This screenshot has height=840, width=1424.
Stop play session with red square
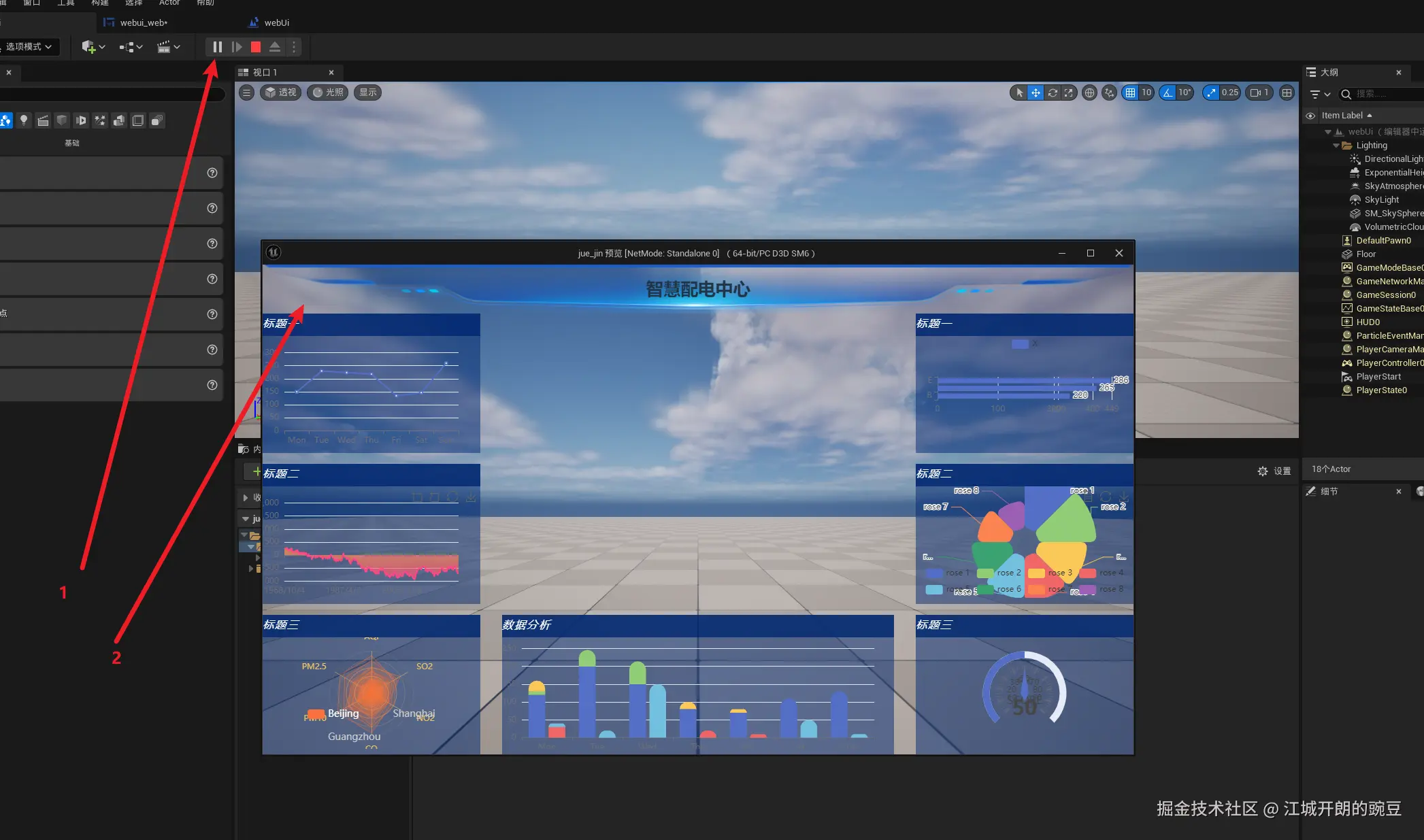pyautogui.click(x=256, y=47)
